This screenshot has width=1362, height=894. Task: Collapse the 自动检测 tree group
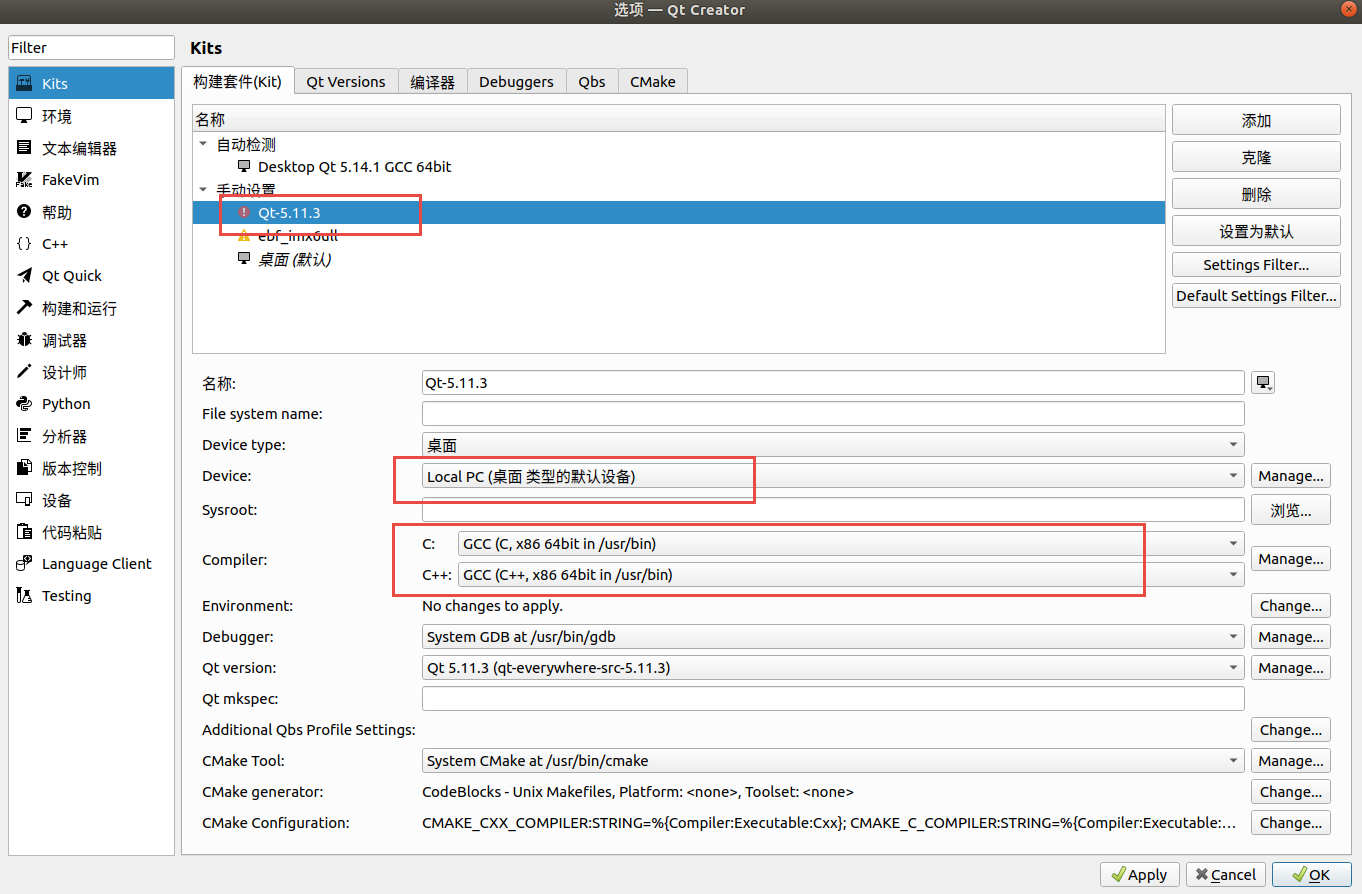click(x=204, y=144)
